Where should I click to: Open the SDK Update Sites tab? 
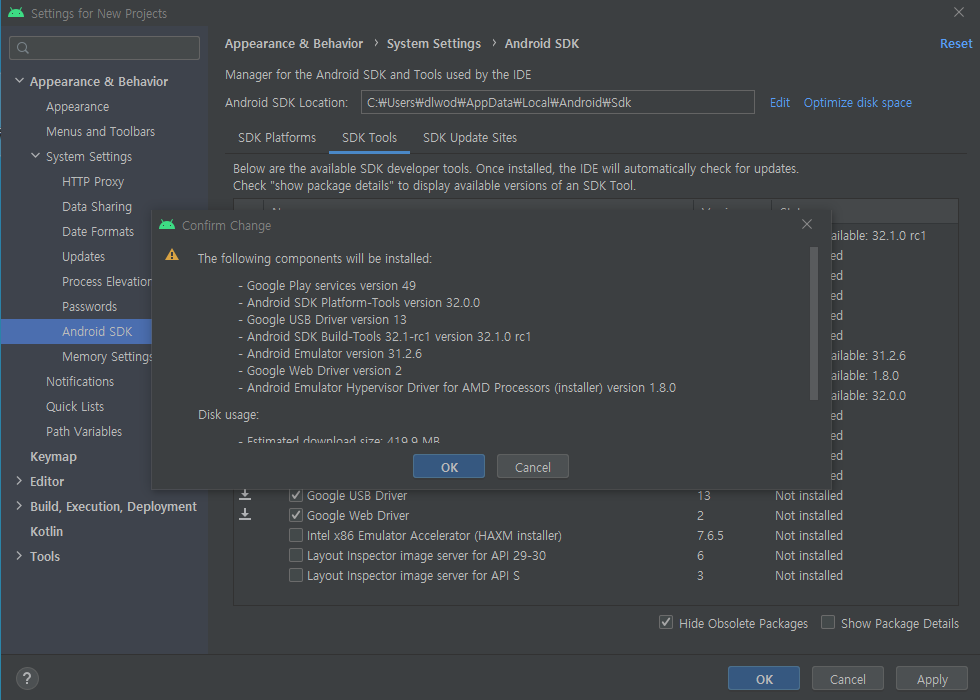click(470, 138)
